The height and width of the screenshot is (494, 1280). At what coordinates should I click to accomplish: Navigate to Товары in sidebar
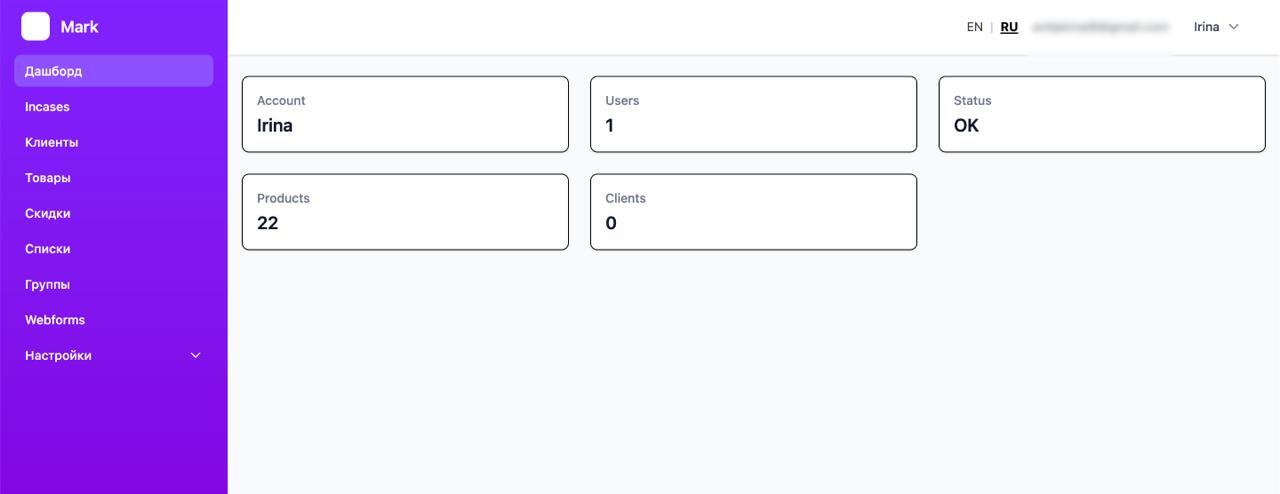click(x=48, y=178)
